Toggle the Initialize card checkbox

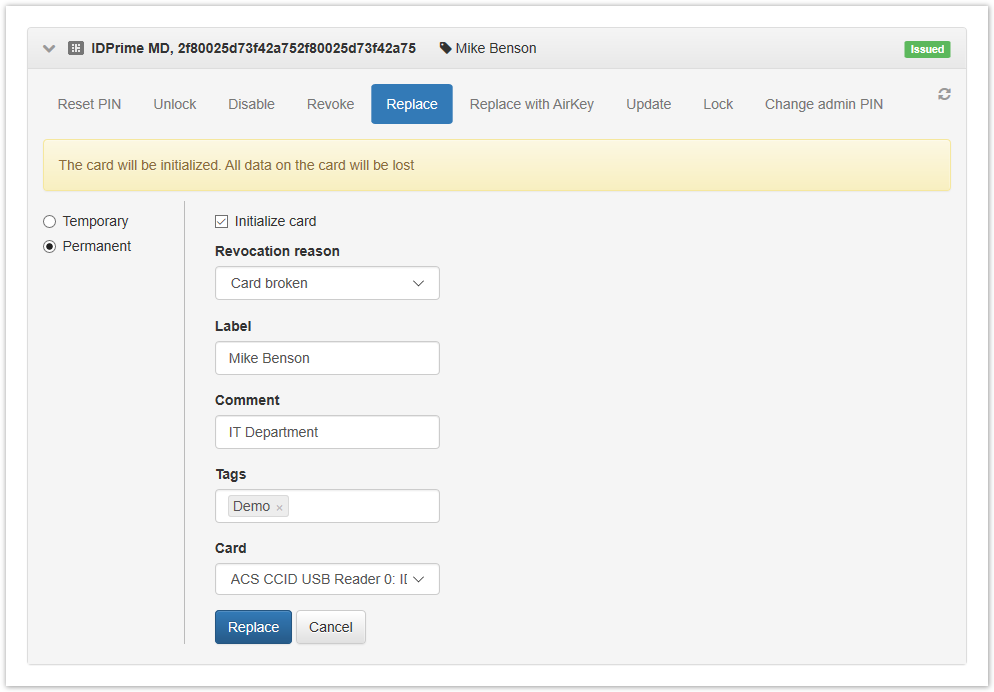click(222, 221)
